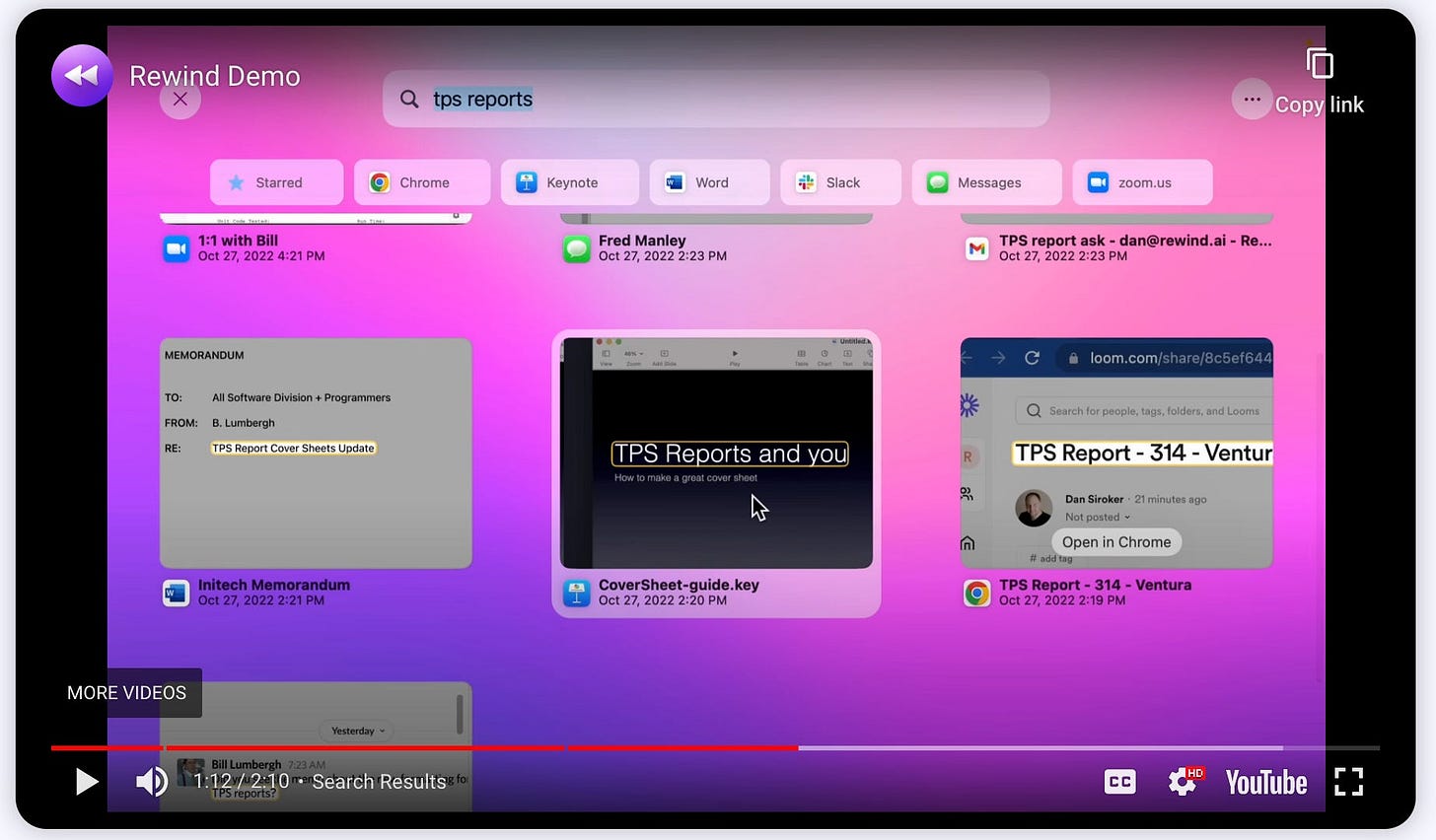Filter results by Starred

[277, 182]
